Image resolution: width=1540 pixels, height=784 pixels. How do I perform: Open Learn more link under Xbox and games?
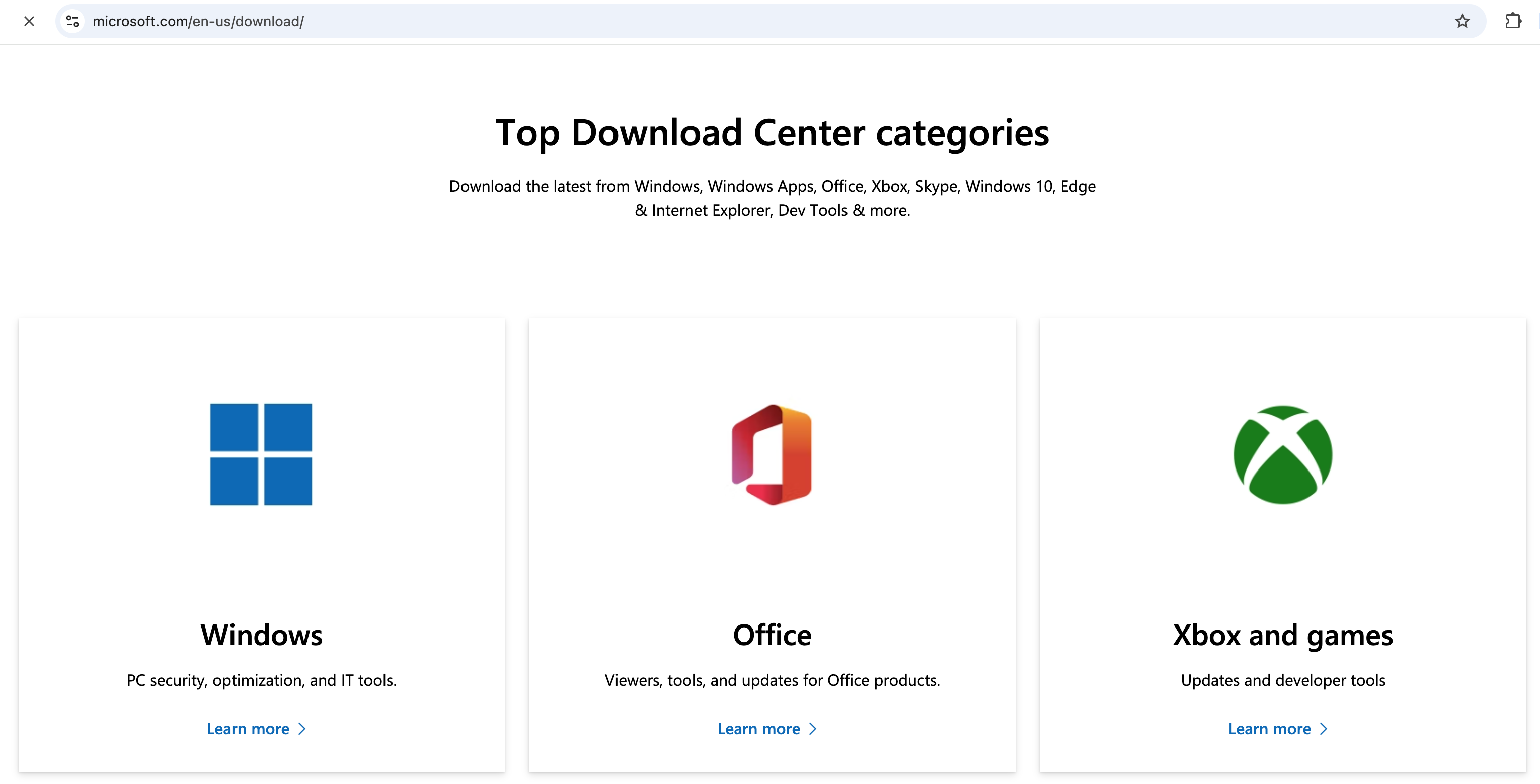click(x=1278, y=729)
